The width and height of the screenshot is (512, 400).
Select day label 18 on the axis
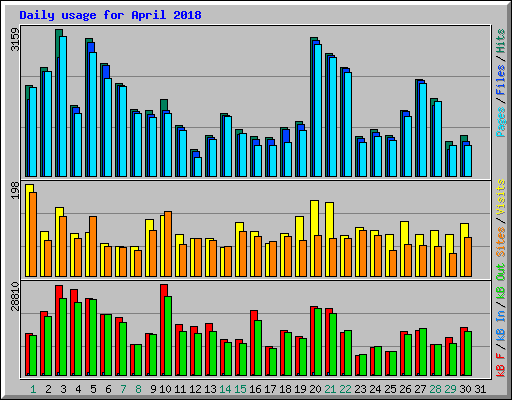(285, 389)
